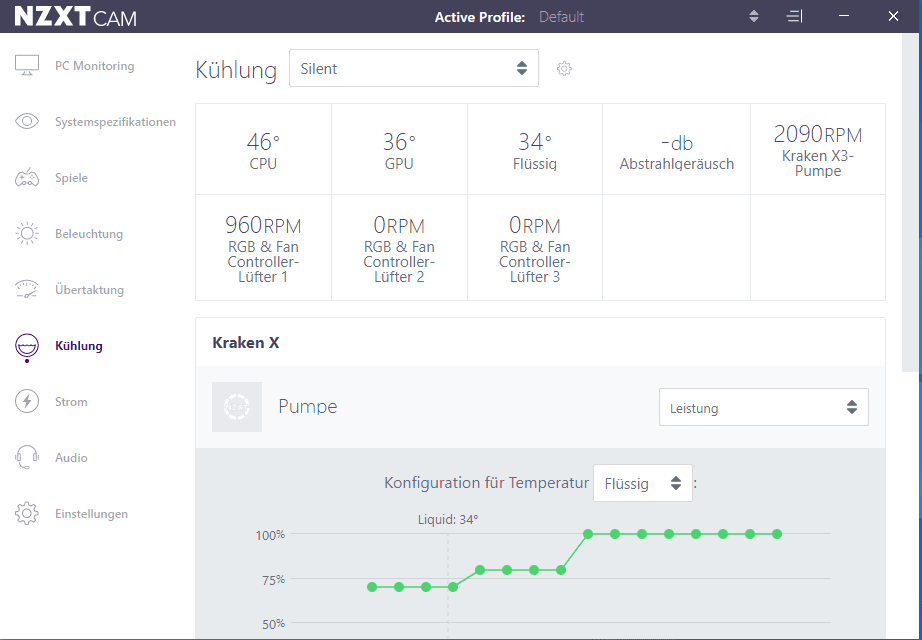Screen dimensions: 922x640
Task: Click the first 100% curve point
Action: click(588, 534)
